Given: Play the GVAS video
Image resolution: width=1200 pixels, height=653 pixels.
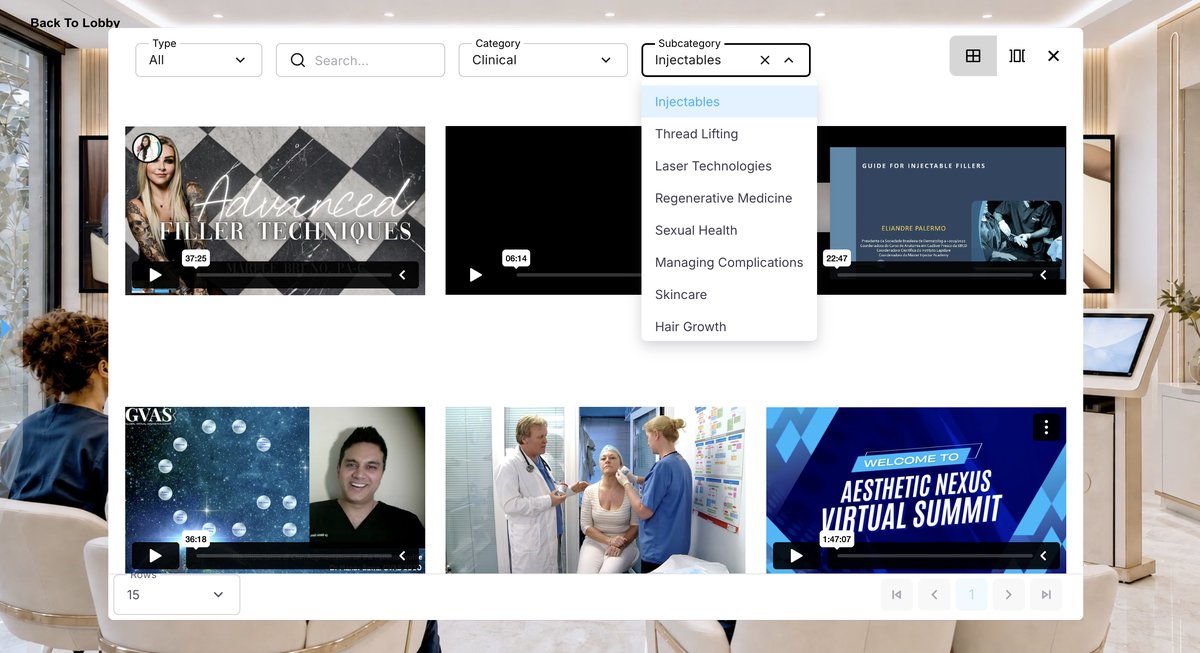Looking at the screenshot, I should tap(155, 555).
